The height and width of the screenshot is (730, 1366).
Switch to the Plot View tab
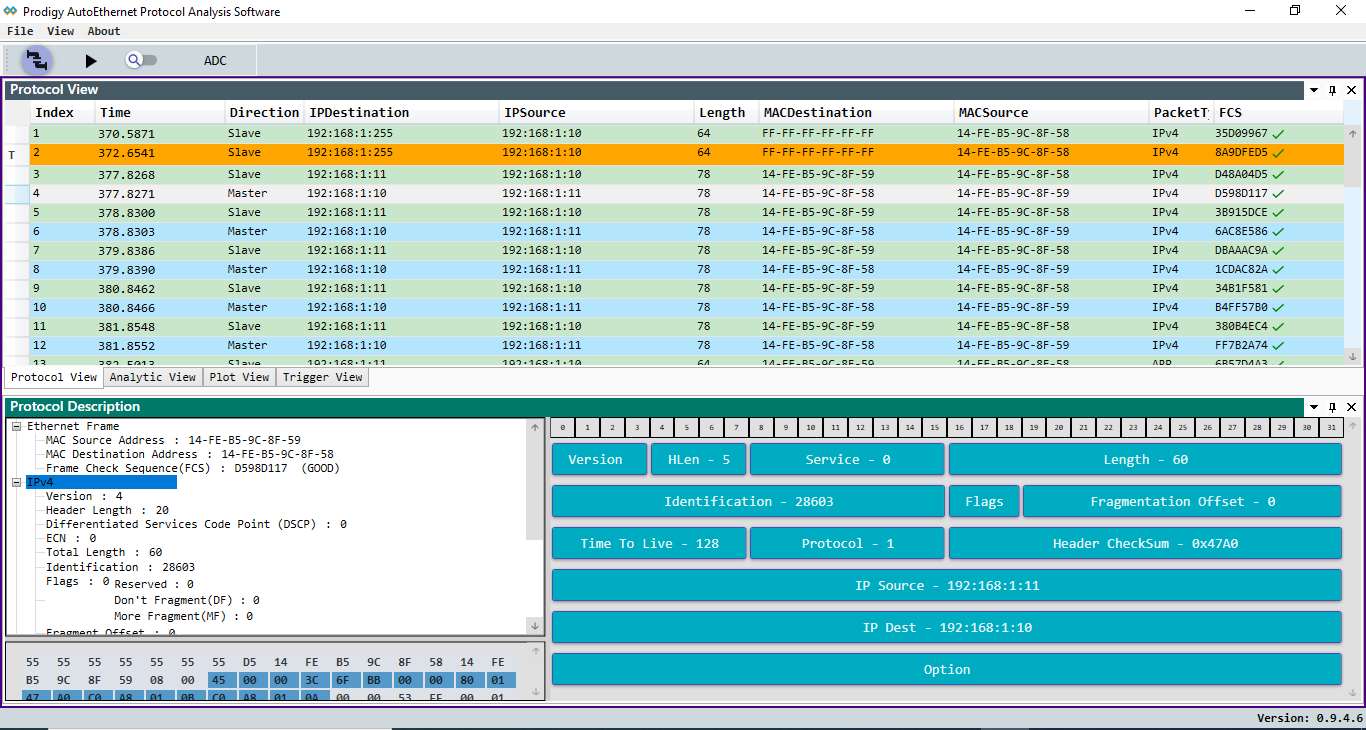(239, 377)
